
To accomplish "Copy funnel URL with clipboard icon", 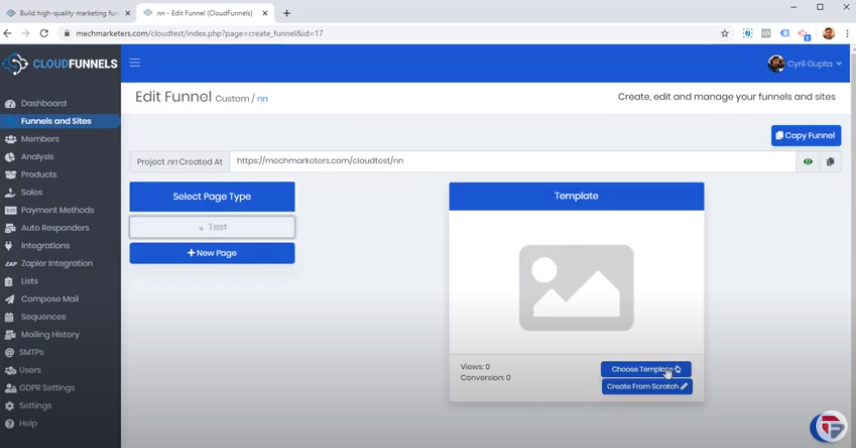I will [830, 161].
